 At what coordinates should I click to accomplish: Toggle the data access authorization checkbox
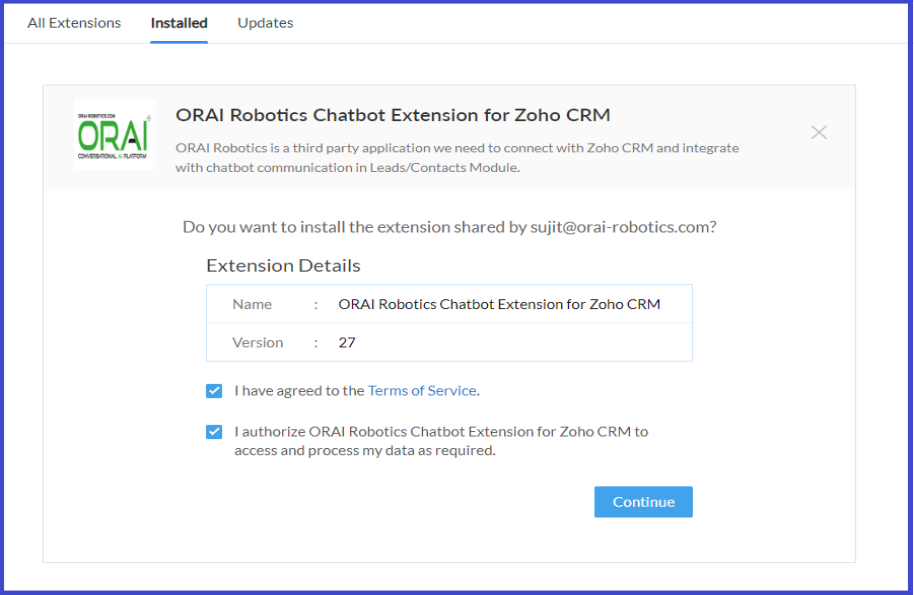click(214, 432)
